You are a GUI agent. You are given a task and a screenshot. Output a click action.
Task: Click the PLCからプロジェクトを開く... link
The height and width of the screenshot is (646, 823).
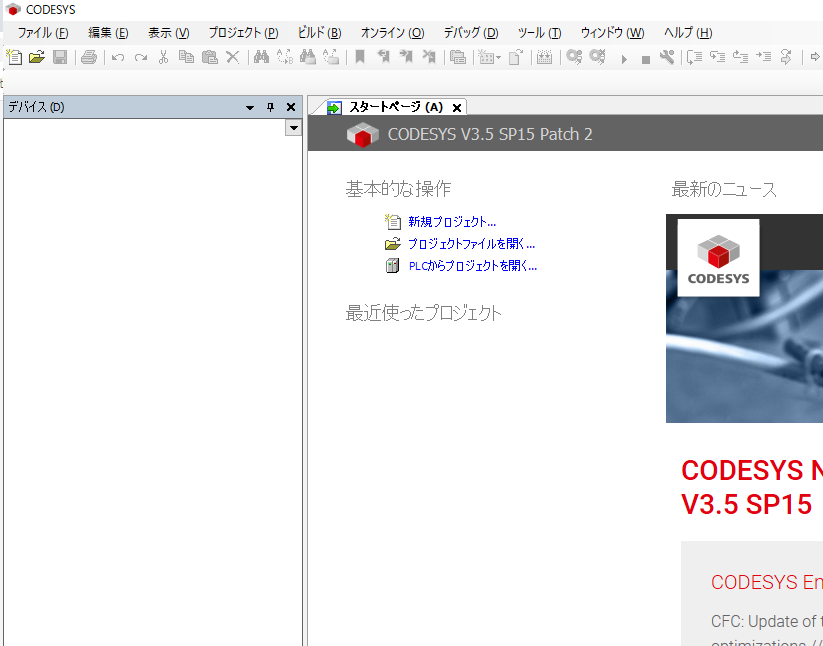tap(472, 266)
